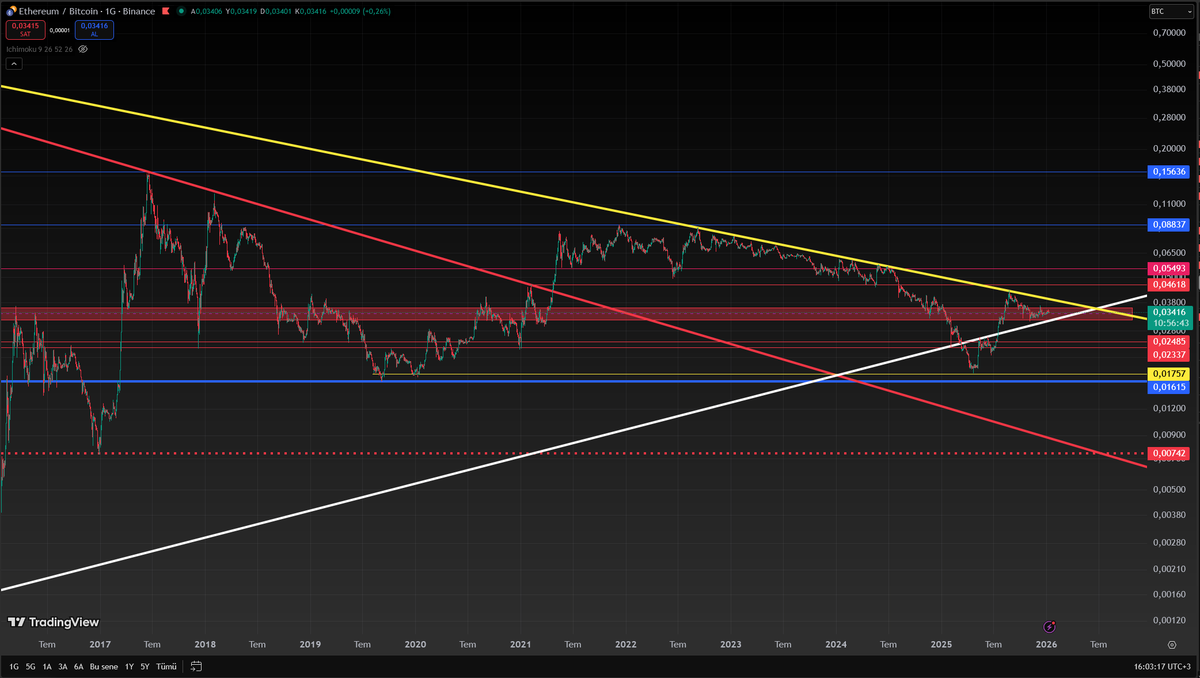
Task: Select the 1Y time range
Action: point(129,667)
